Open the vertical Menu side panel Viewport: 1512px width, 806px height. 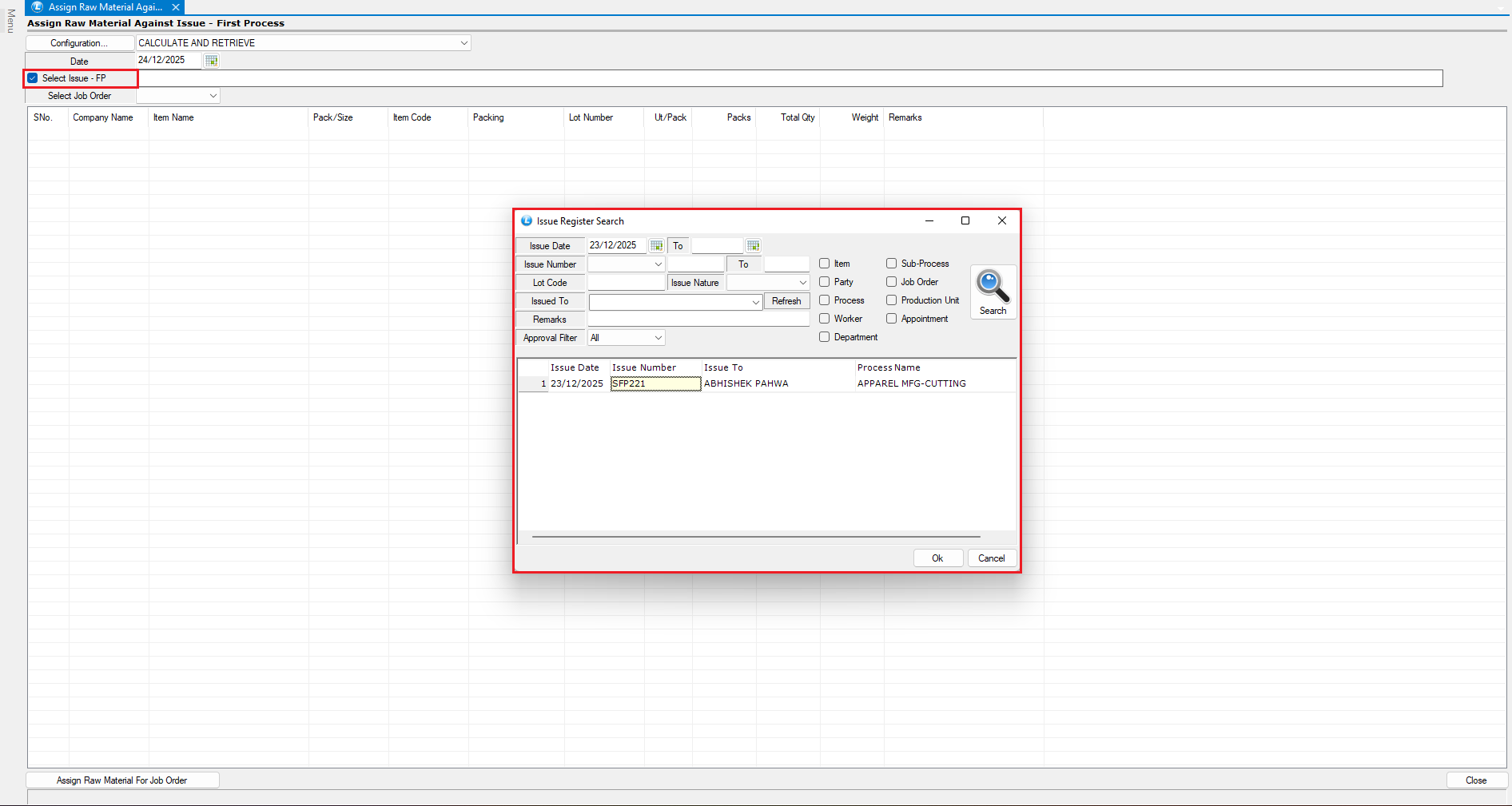coord(10,22)
